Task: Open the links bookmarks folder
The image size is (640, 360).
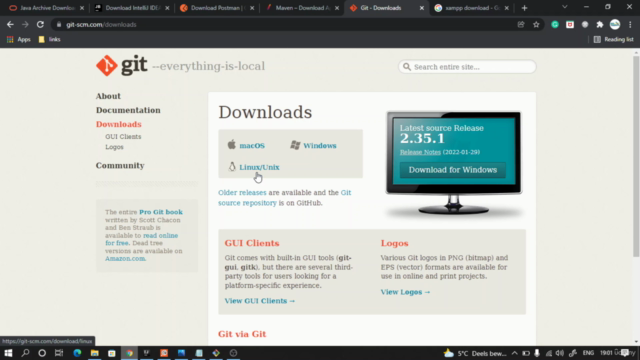Action: coord(49,39)
